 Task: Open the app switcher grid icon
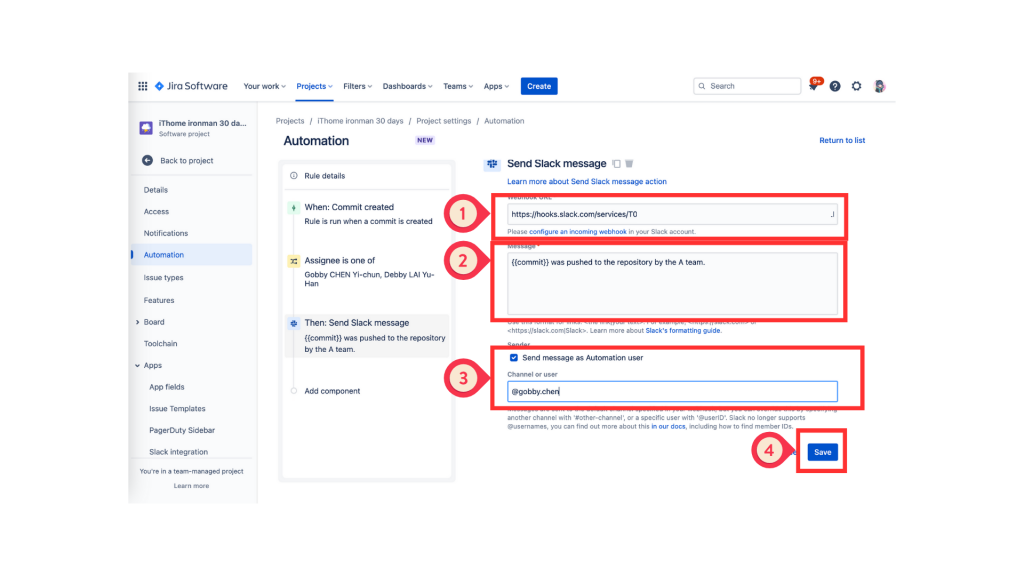[142, 86]
